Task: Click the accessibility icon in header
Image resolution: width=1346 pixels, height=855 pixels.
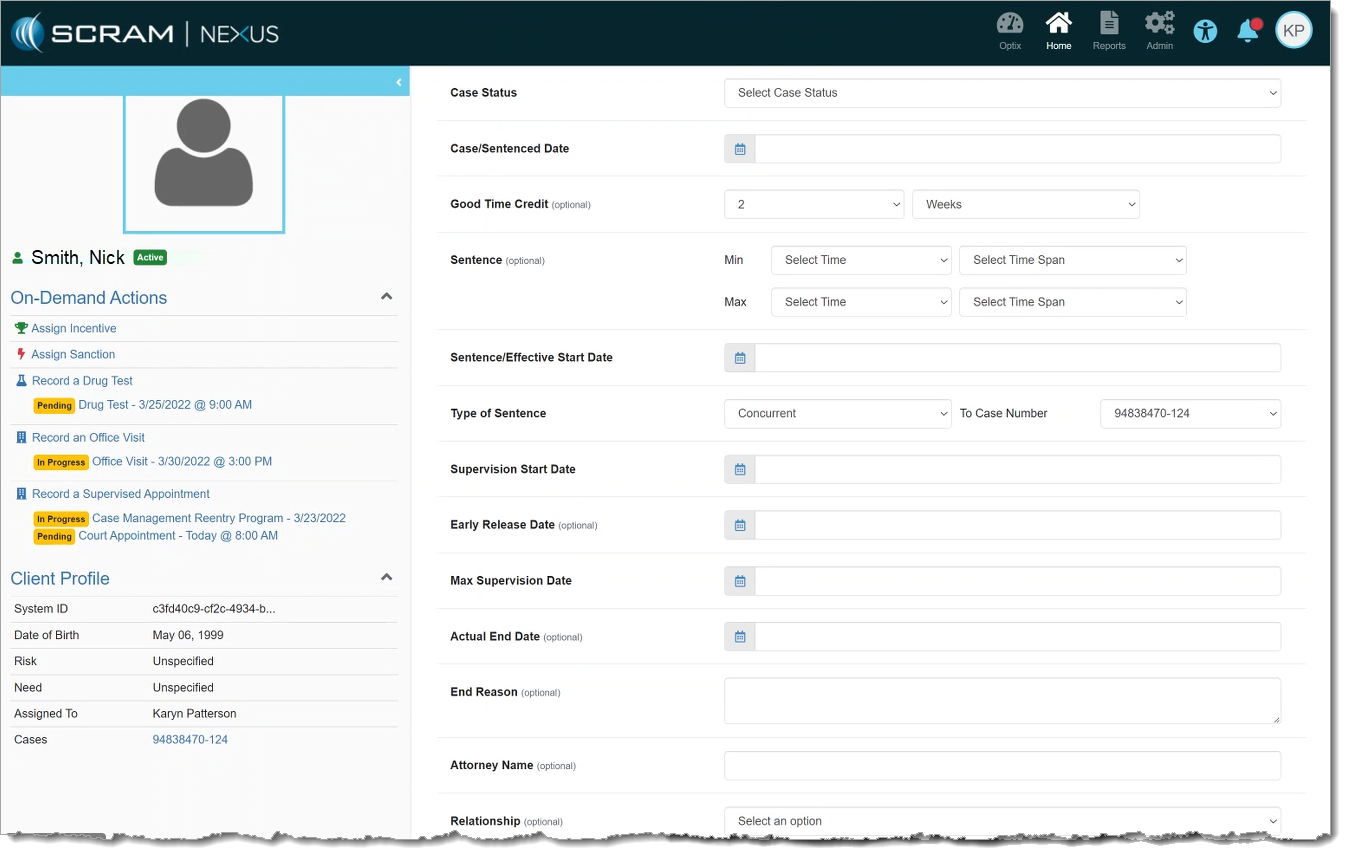Action: point(1205,31)
